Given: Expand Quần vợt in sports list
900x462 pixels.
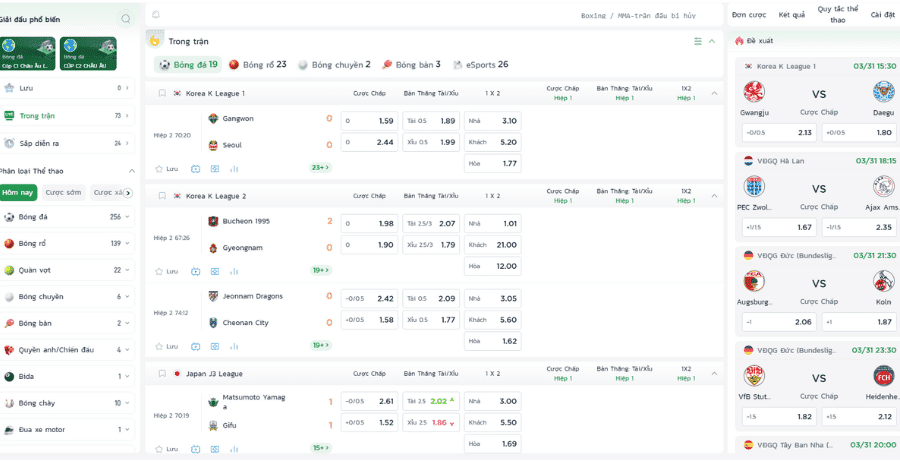Looking at the screenshot, I should [67, 270].
